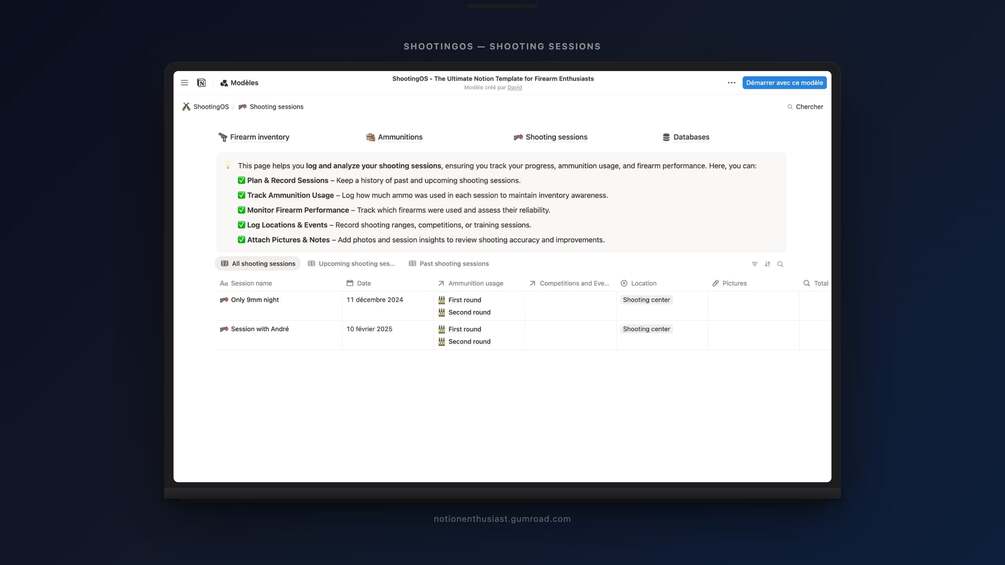The width and height of the screenshot is (1005, 565).
Task: Open Second round in Only 9mm night row
Action: [x=464, y=313]
